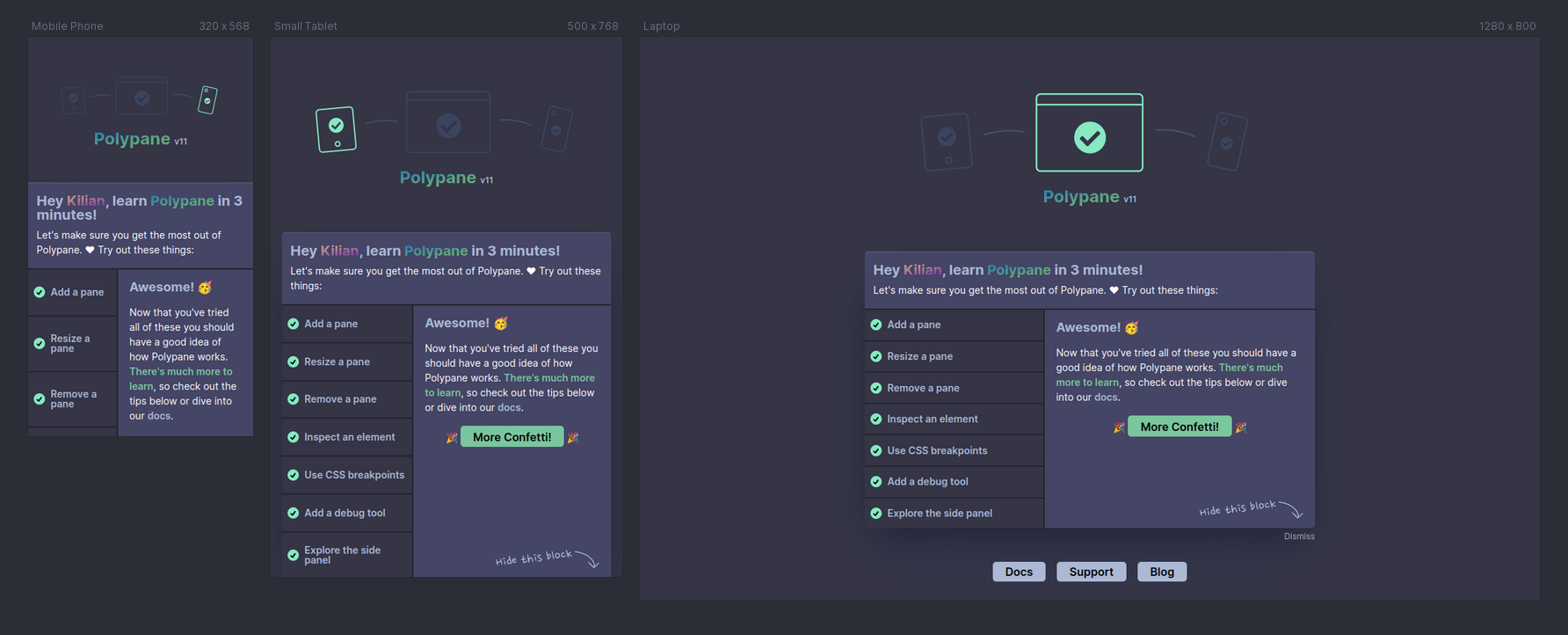Click the heart icon in Laptop pane intro text

1114,290
